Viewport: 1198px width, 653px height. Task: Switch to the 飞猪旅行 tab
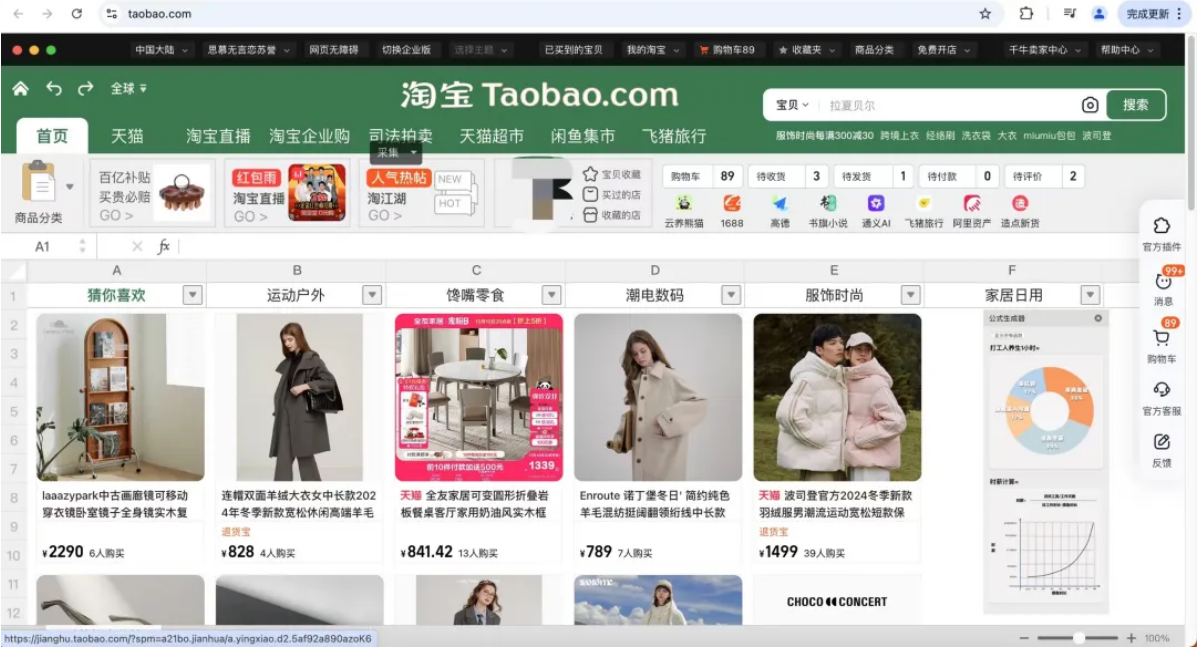click(x=674, y=136)
